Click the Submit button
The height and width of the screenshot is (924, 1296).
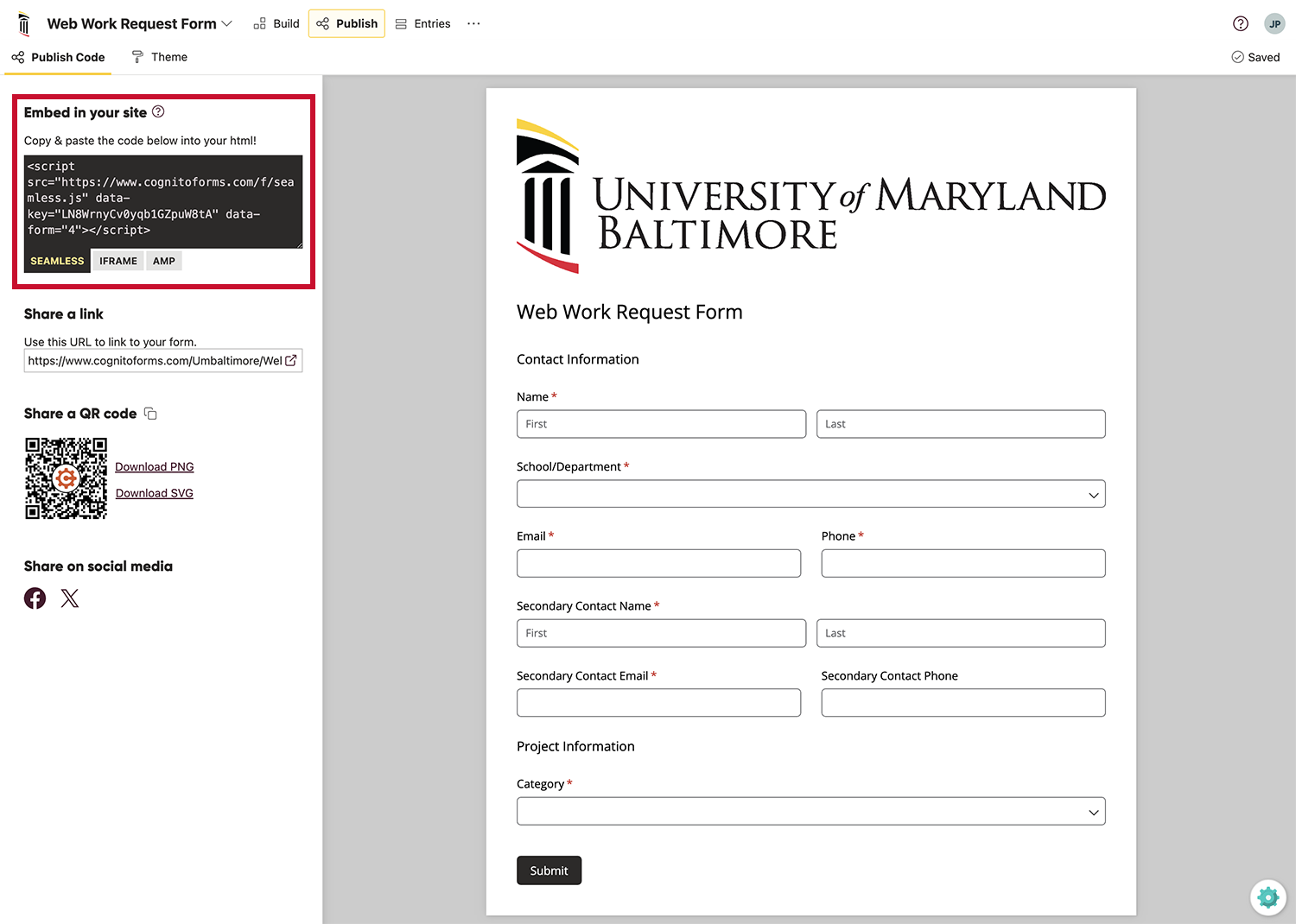pos(550,870)
